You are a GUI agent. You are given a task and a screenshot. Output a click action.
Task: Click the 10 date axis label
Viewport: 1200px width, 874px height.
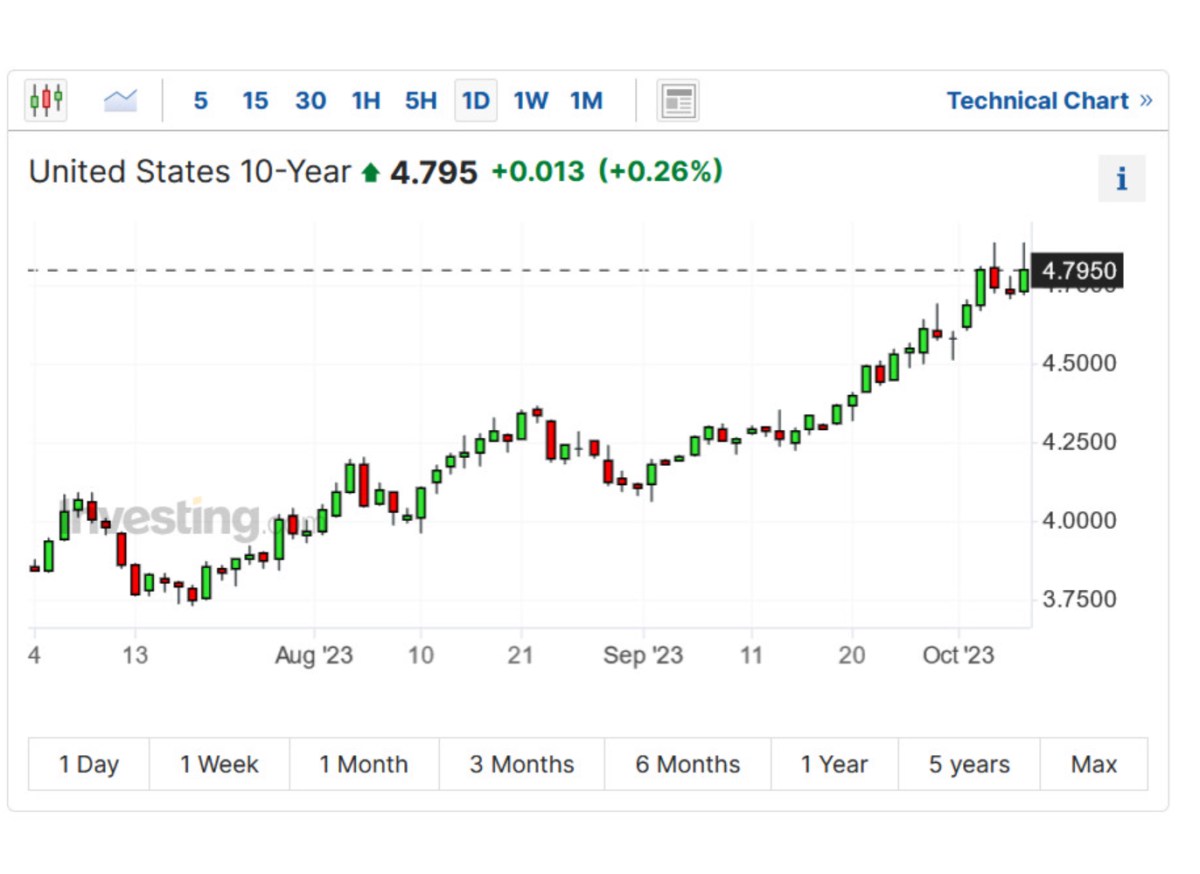pyautogui.click(x=421, y=656)
